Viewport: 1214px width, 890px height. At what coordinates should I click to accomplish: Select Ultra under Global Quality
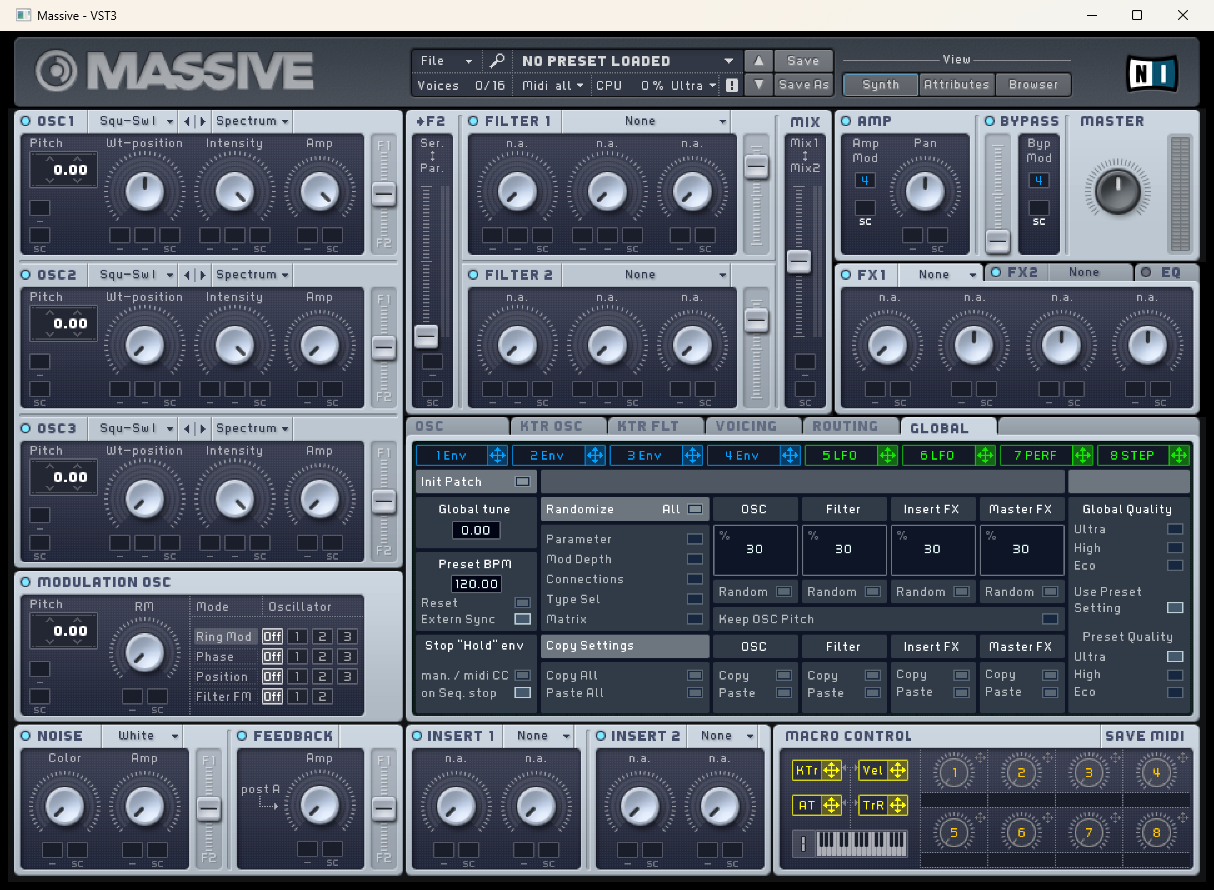click(1175, 529)
